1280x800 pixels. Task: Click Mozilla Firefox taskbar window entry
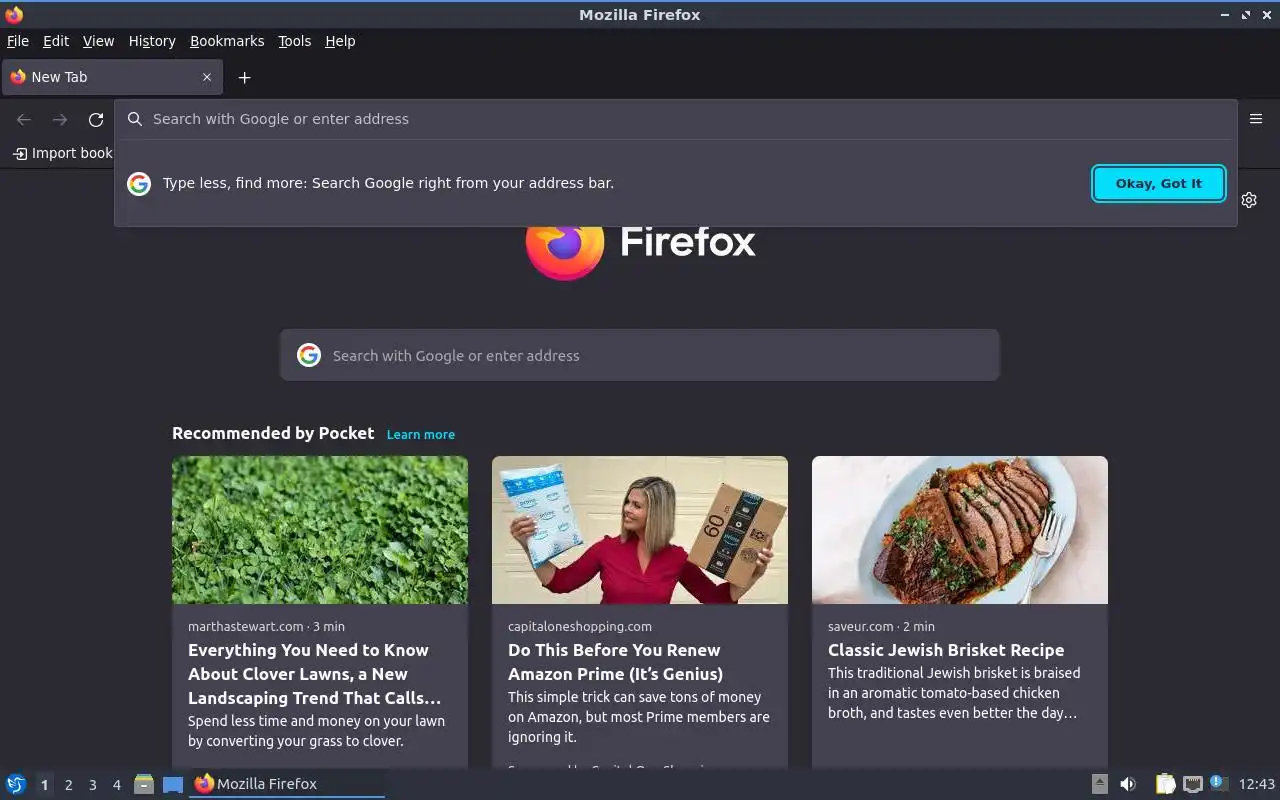tap(287, 784)
